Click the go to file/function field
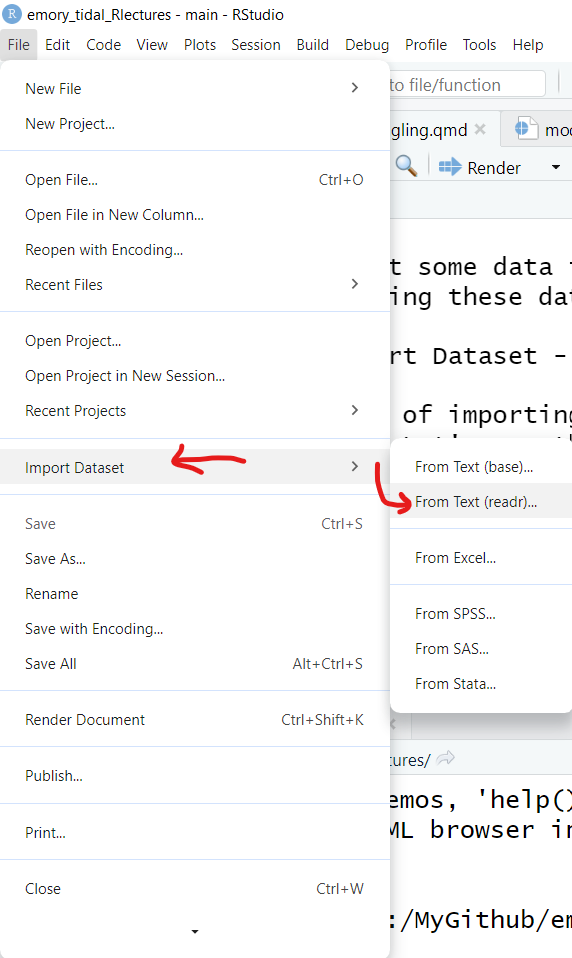The height and width of the screenshot is (958, 572). point(467,84)
